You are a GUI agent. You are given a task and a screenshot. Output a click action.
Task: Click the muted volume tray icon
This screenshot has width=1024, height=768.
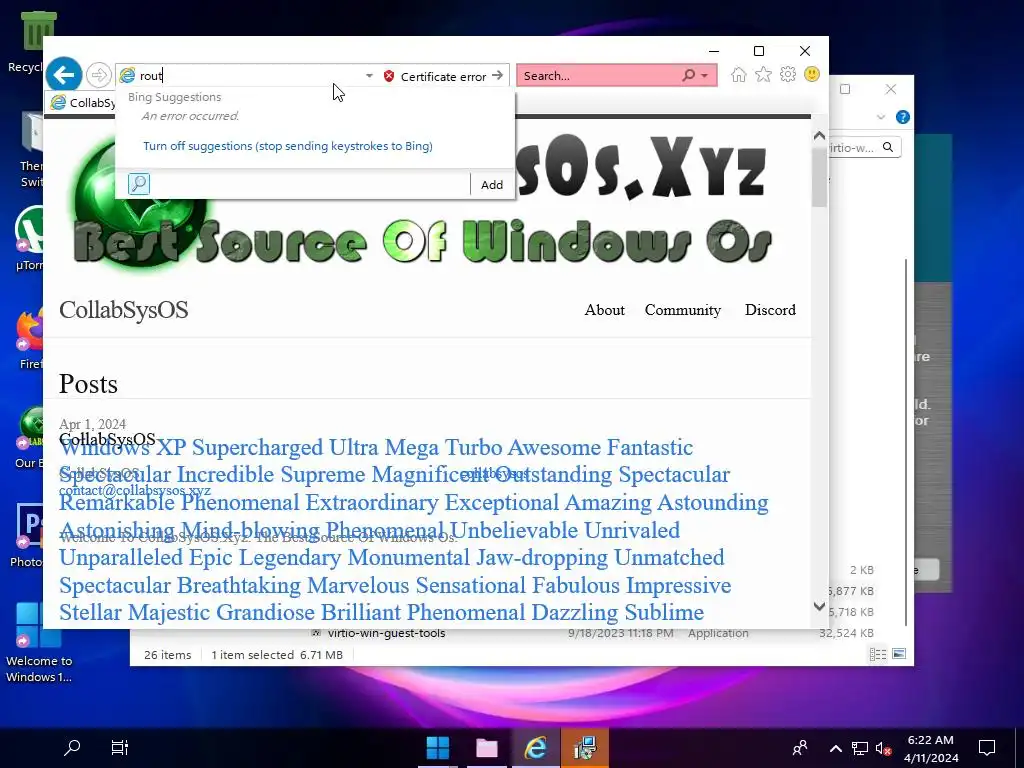point(884,748)
